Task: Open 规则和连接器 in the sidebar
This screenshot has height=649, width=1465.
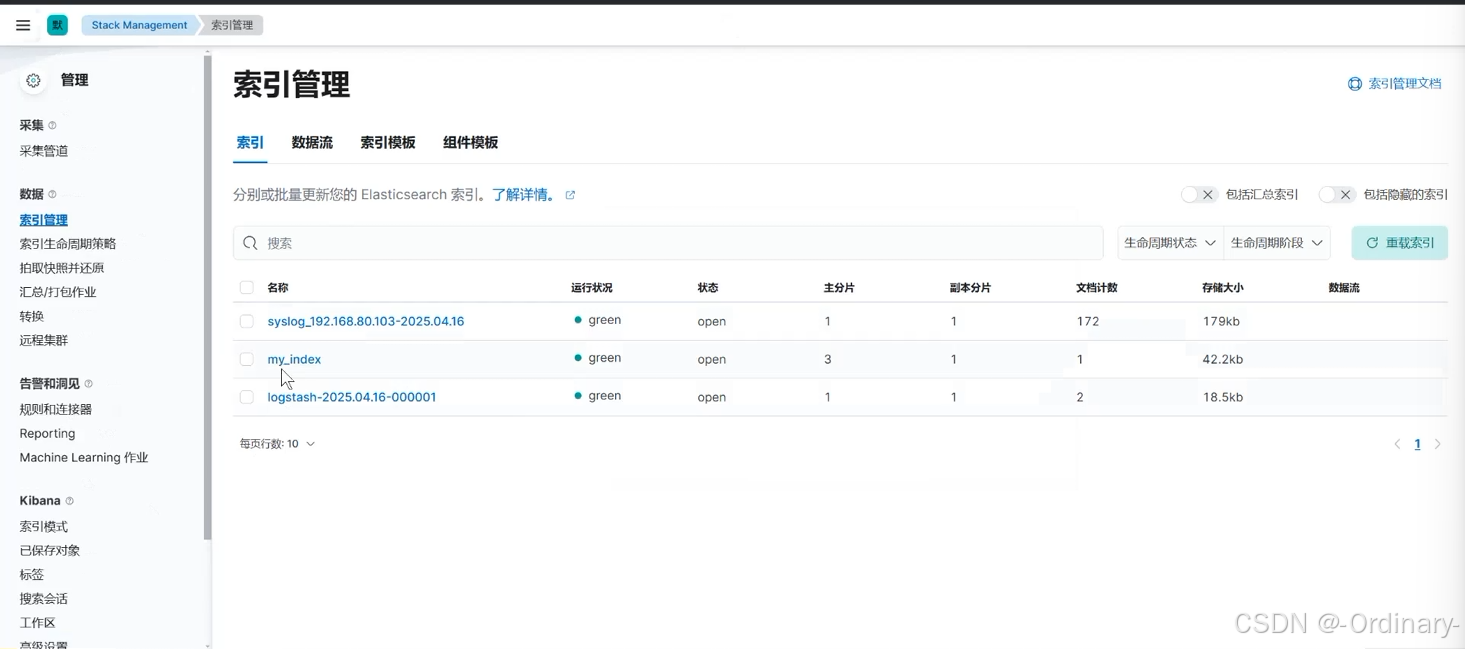Action: 56,409
